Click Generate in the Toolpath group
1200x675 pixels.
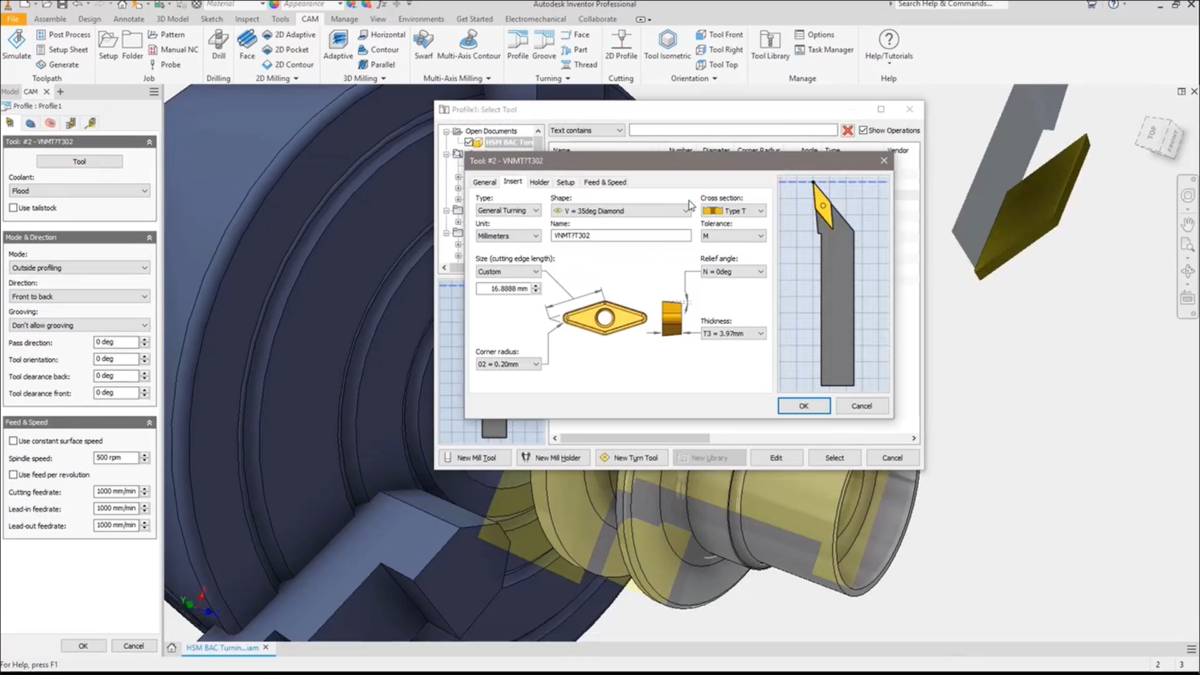click(x=57, y=64)
